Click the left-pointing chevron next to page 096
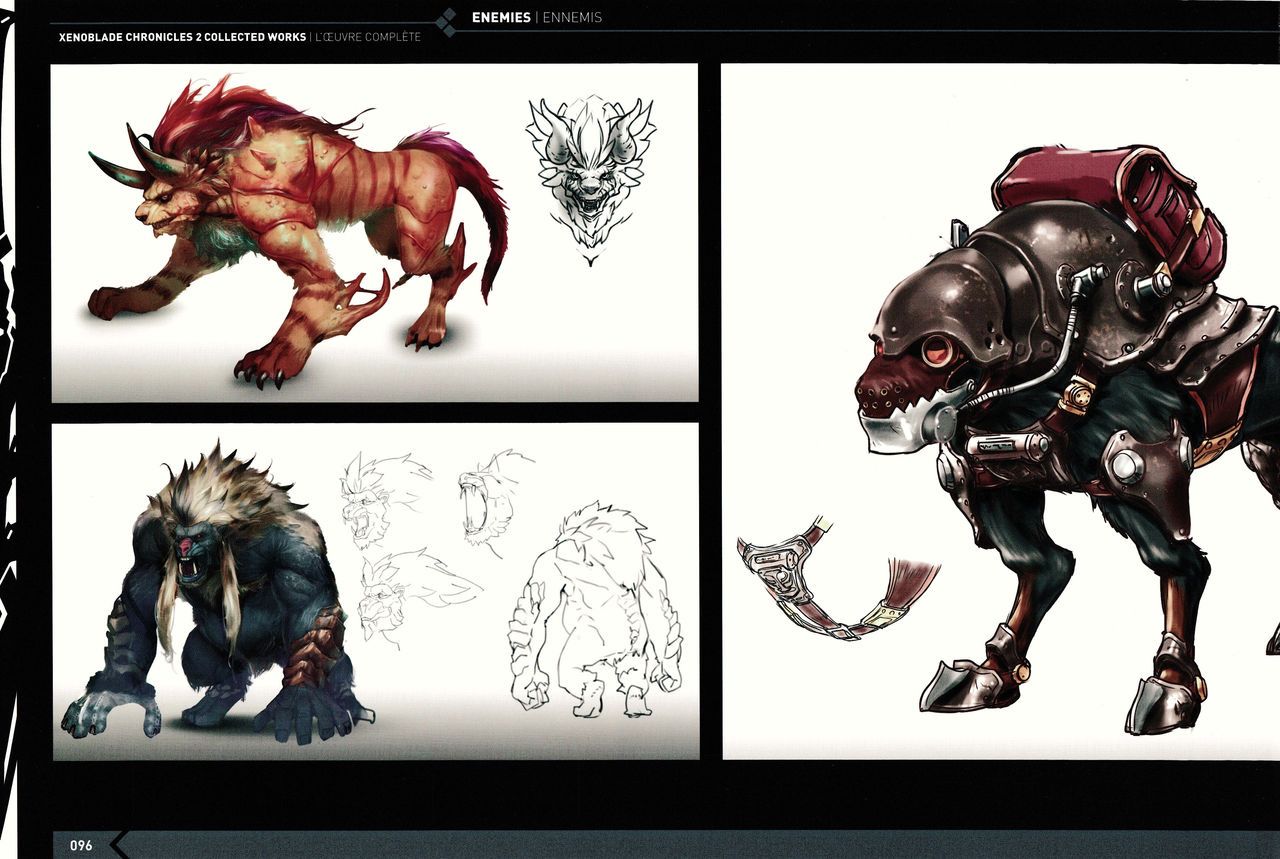1280x859 pixels. point(119,845)
